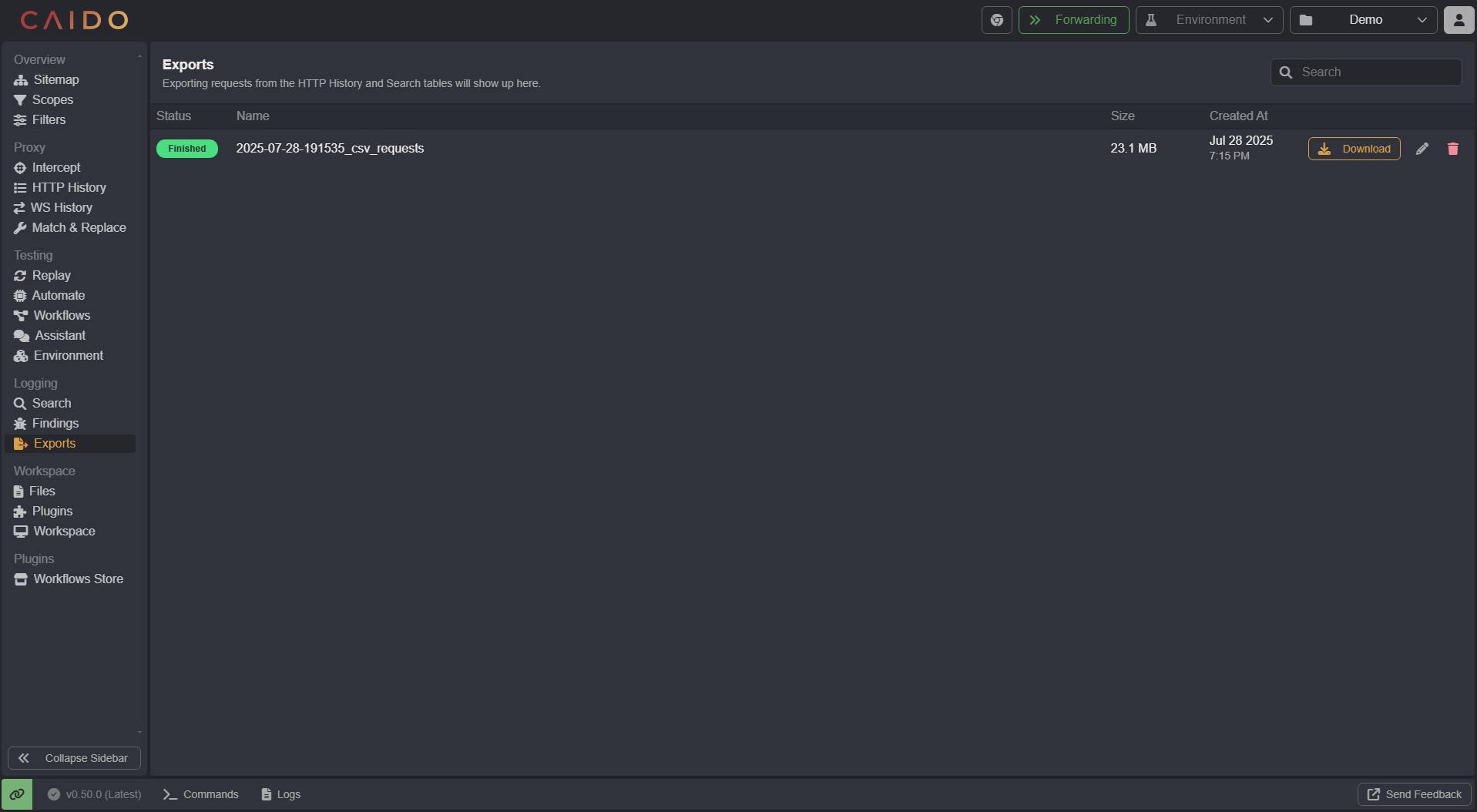Download the 2025-07-28 csv_requests export
Viewport: 1477px width, 812px height.
[x=1354, y=148]
